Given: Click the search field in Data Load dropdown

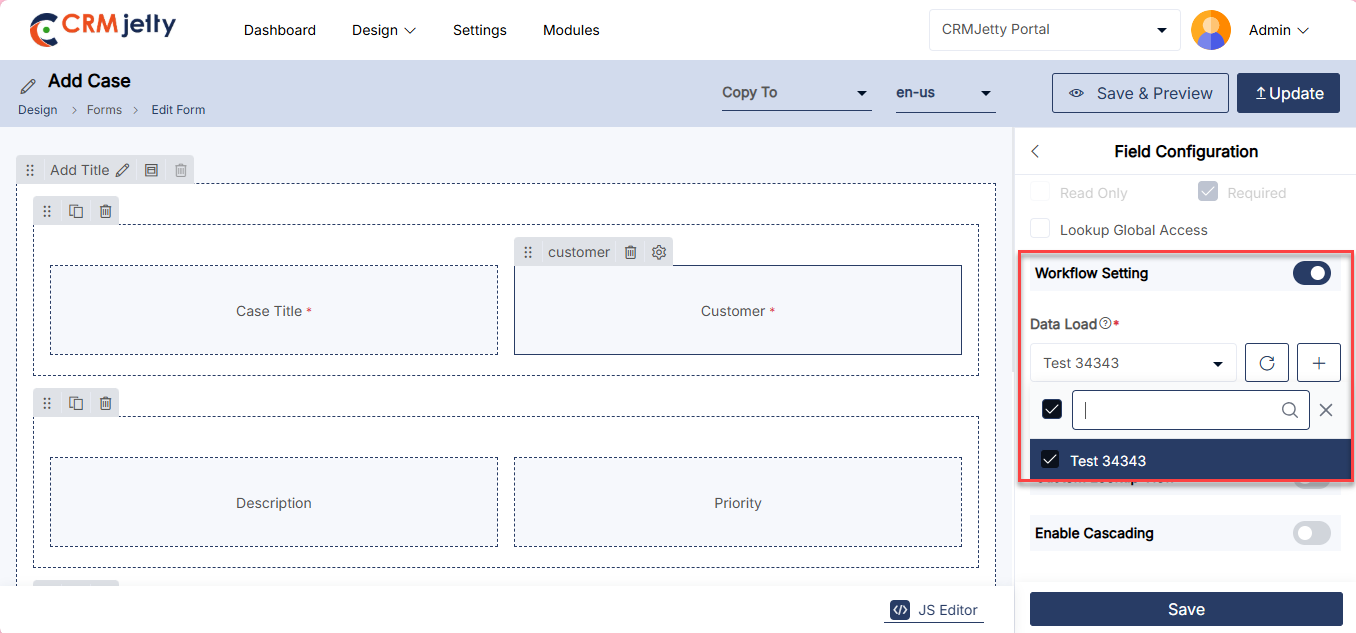Looking at the screenshot, I should (x=1180, y=410).
